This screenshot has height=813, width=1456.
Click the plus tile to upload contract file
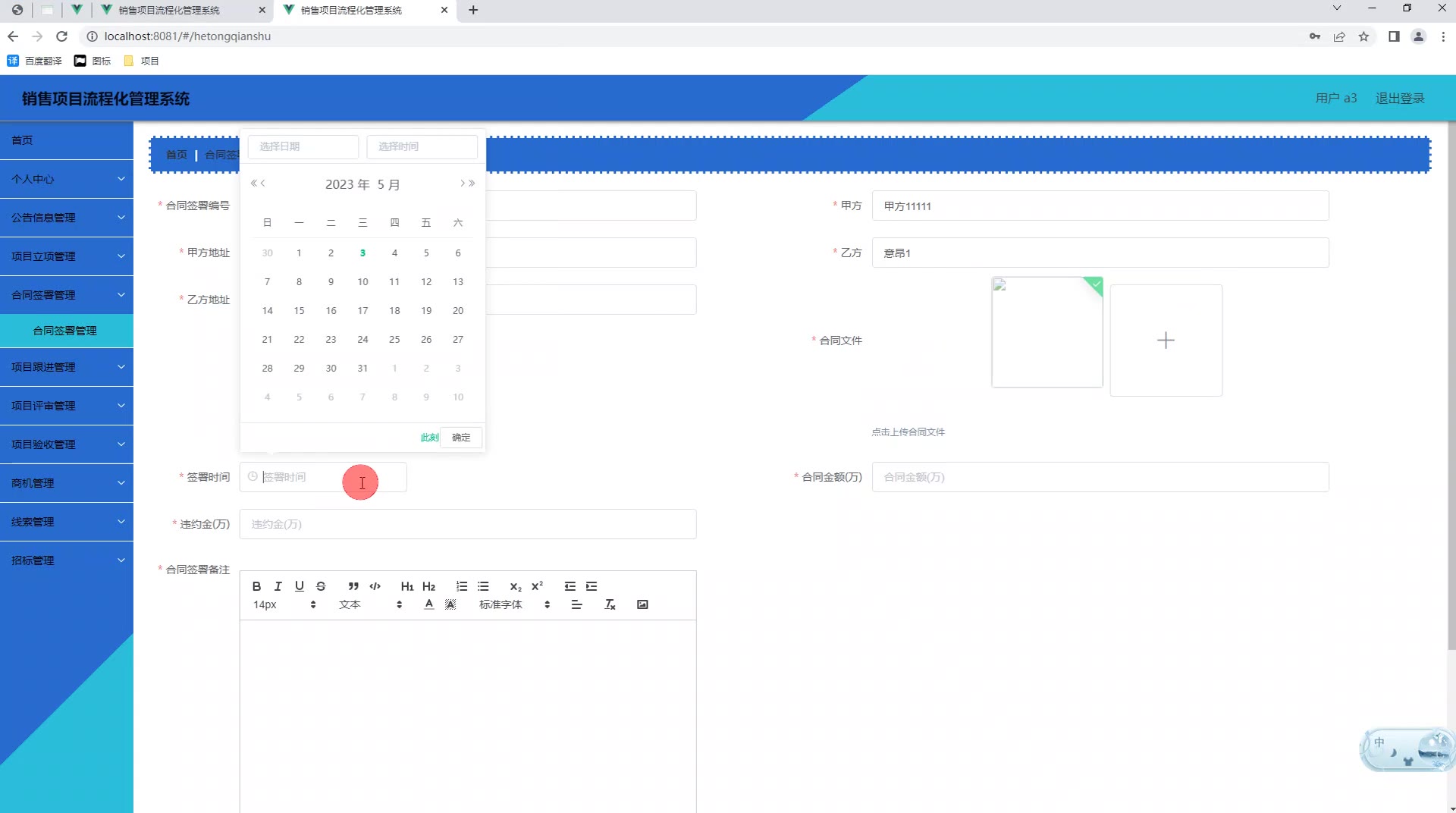[1166, 341]
